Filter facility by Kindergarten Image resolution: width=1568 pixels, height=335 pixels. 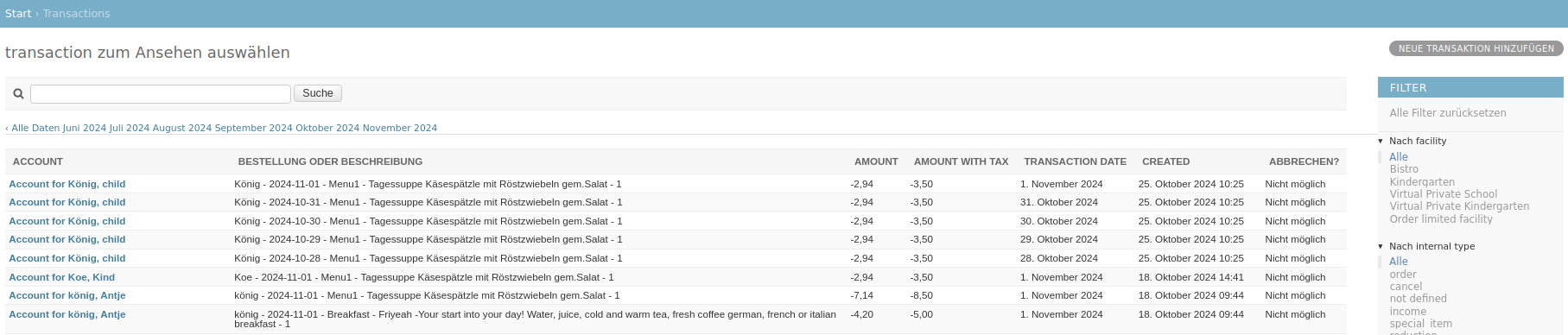1422,182
